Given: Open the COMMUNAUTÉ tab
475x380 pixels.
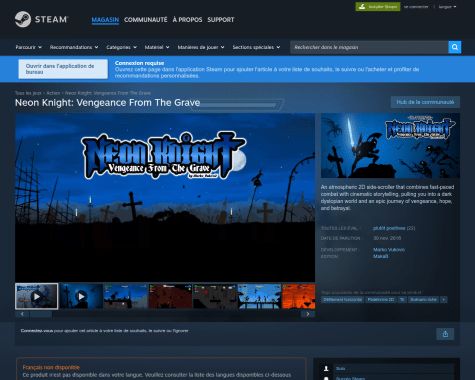Looking at the screenshot, I should (146, 20).
